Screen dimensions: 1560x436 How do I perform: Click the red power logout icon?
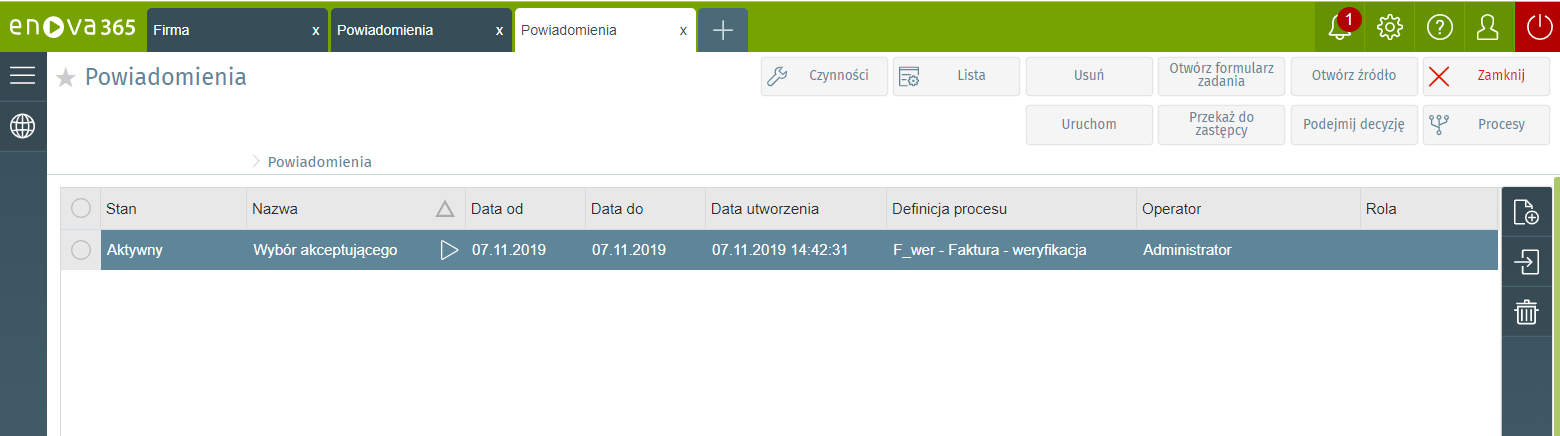1538,27
